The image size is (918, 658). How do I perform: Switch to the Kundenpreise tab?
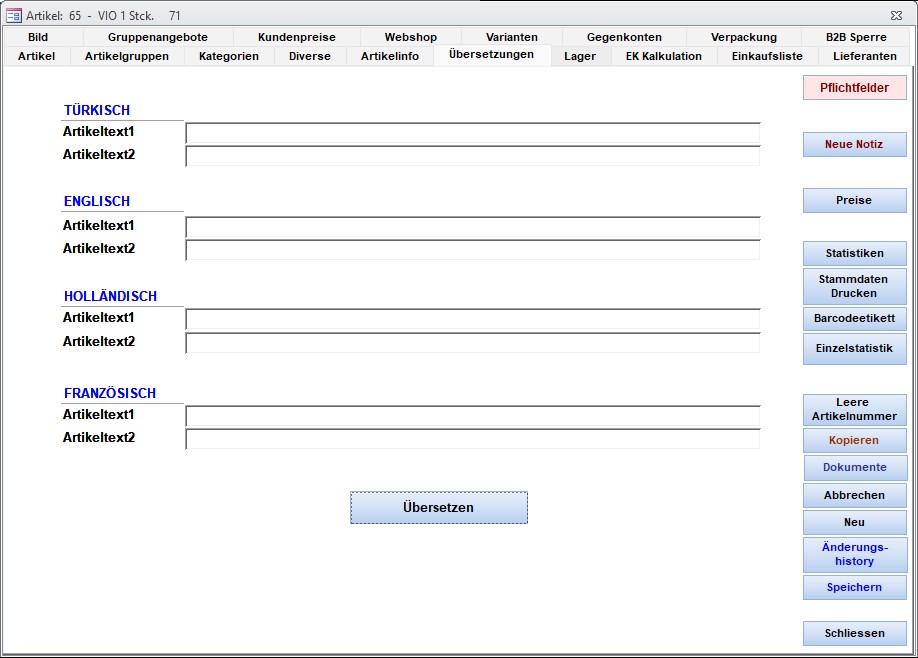click(296, 37)
